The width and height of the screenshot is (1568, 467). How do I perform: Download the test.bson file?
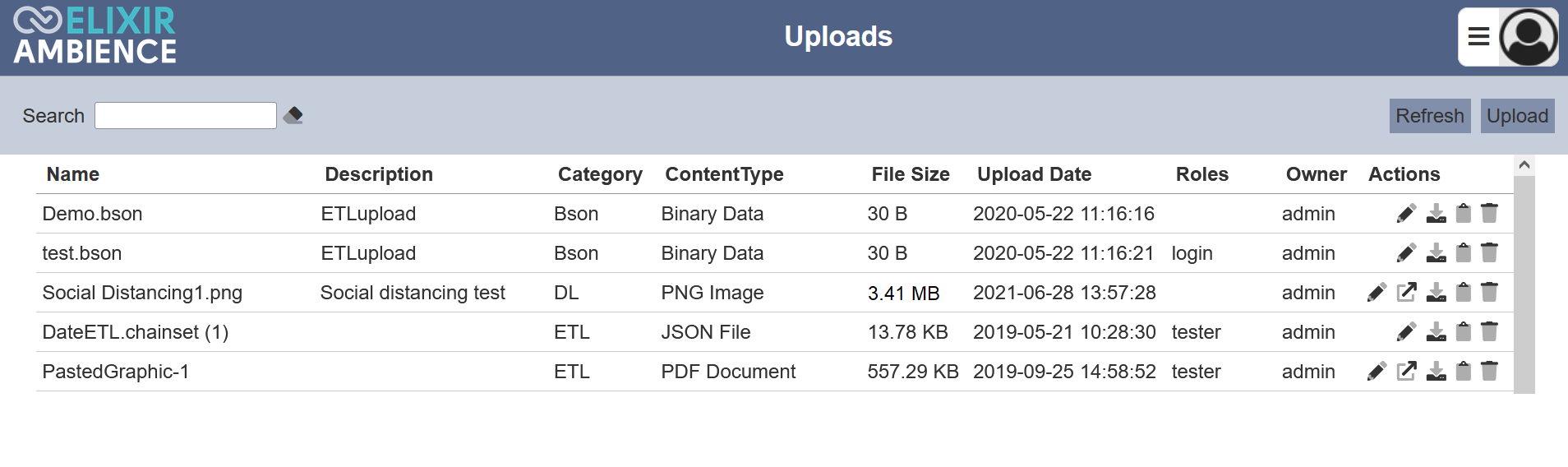[x=1436, y=253]
